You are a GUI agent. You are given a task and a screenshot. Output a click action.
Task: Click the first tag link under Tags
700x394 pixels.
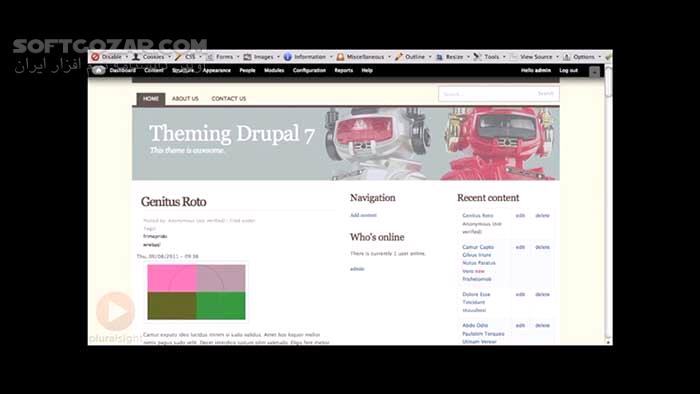coord(155,236)
